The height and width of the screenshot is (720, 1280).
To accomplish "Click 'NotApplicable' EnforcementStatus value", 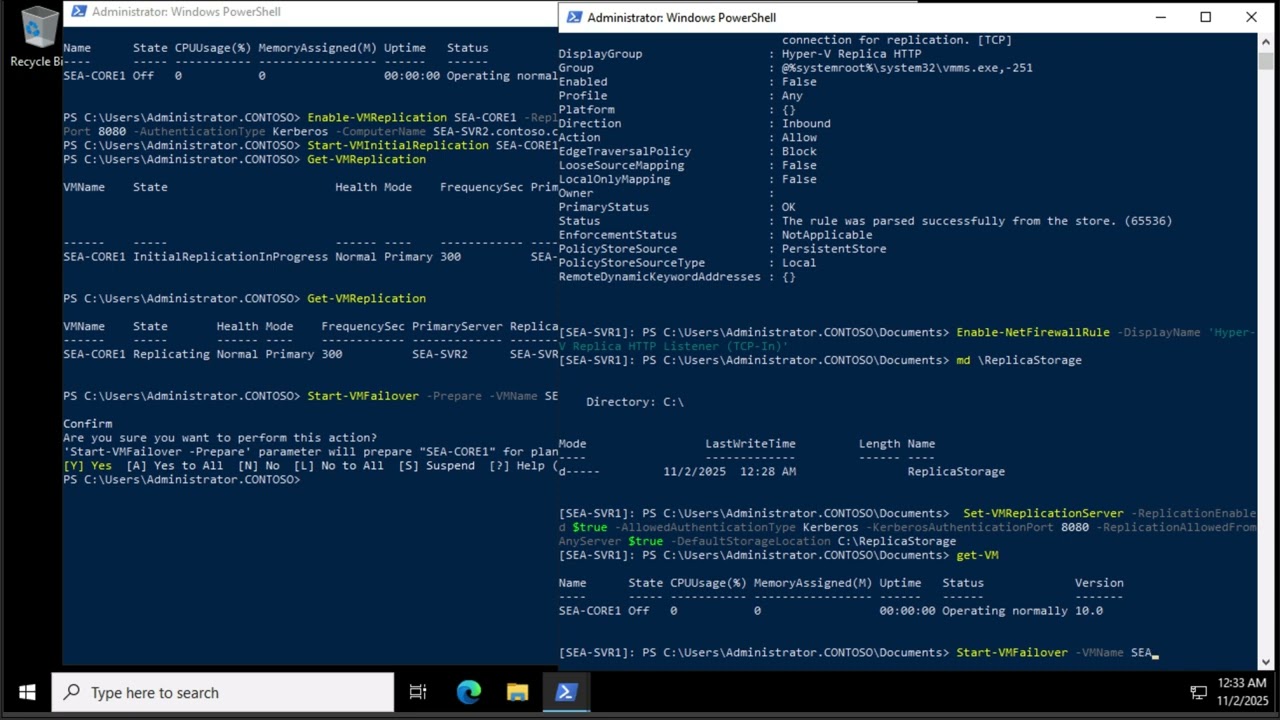I will (827, 235).
